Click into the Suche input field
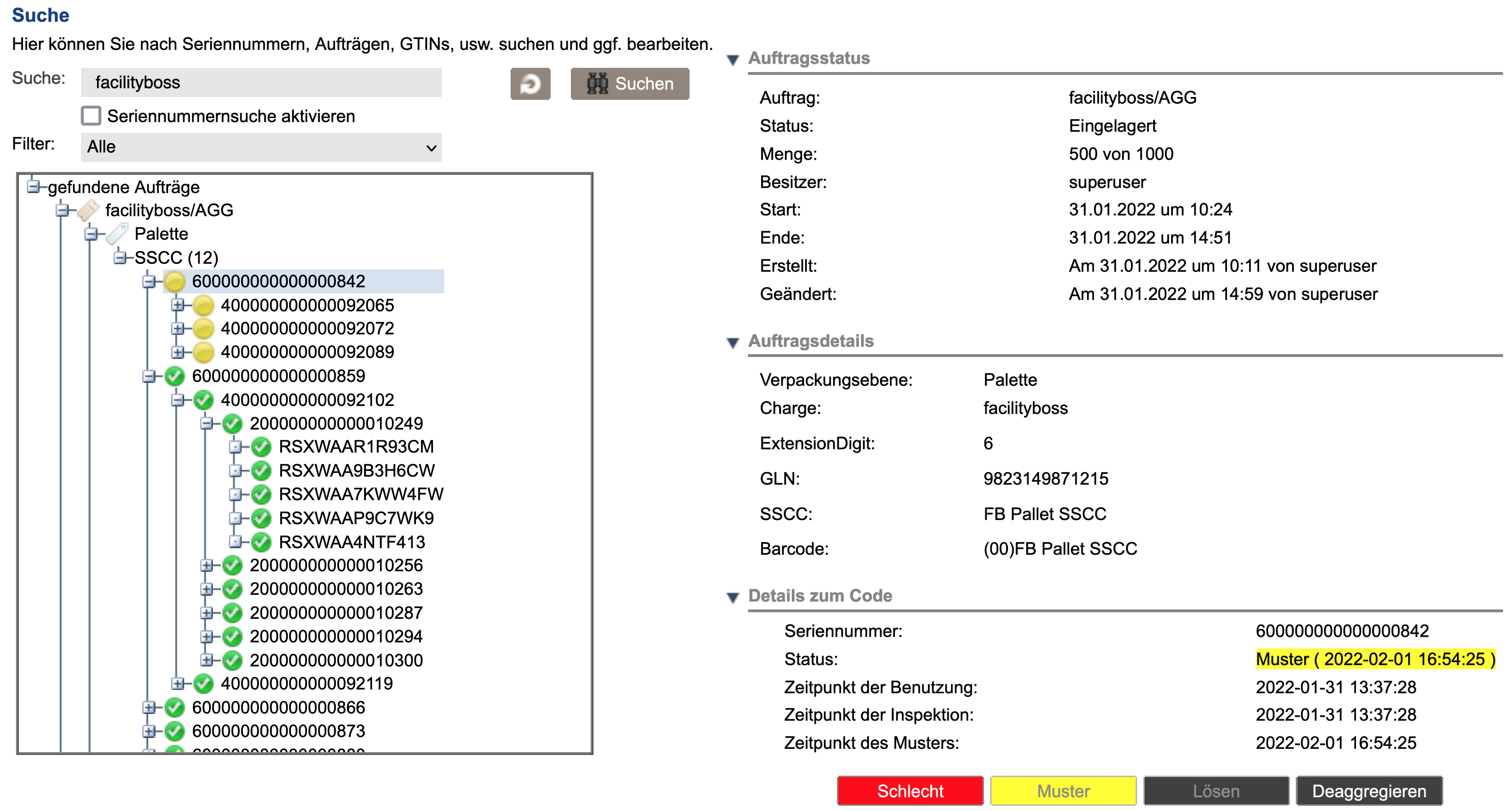The height and width of the screenshot is (811, 1512). [x=261, y=82]
